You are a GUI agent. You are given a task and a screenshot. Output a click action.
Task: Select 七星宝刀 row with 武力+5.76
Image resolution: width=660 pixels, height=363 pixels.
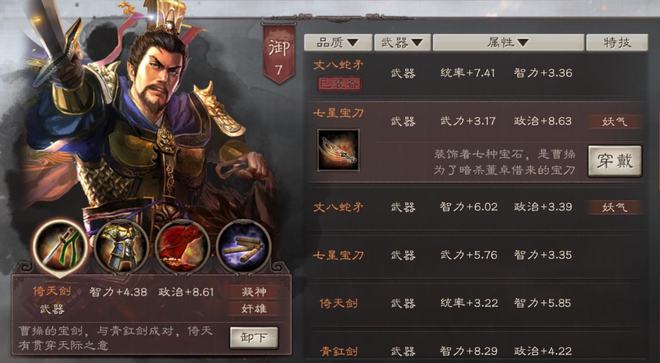coord(476,255)
